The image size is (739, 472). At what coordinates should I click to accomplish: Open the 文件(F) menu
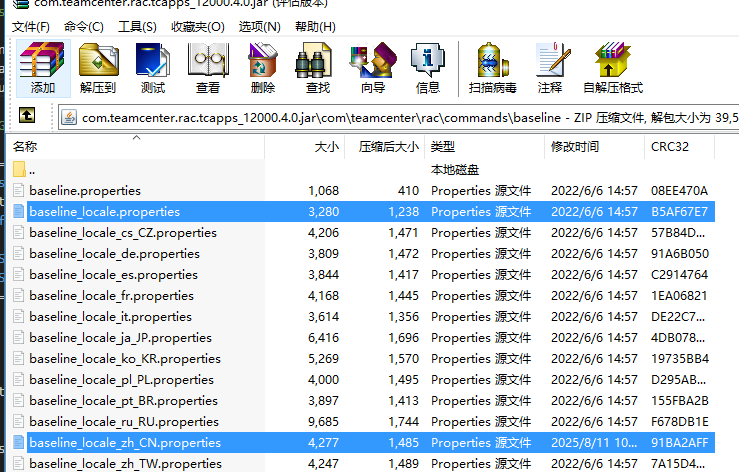click(31, 26)
